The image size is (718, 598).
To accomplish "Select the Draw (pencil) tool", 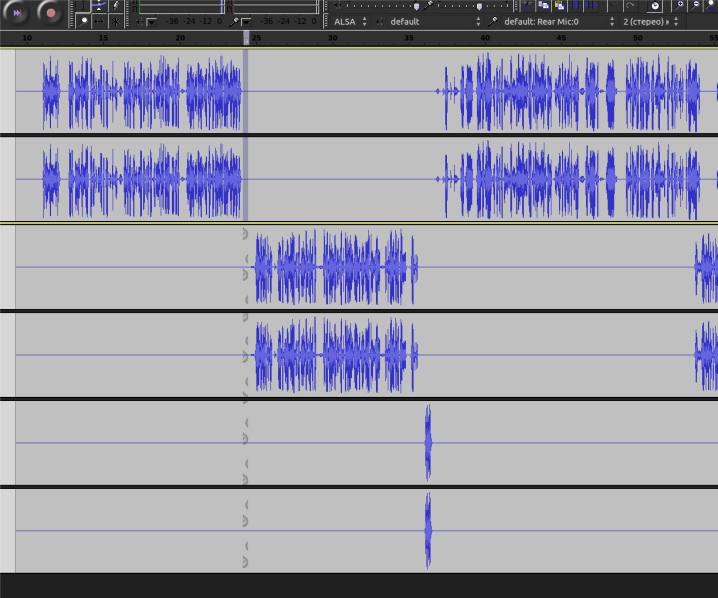I will coord(115,6).
